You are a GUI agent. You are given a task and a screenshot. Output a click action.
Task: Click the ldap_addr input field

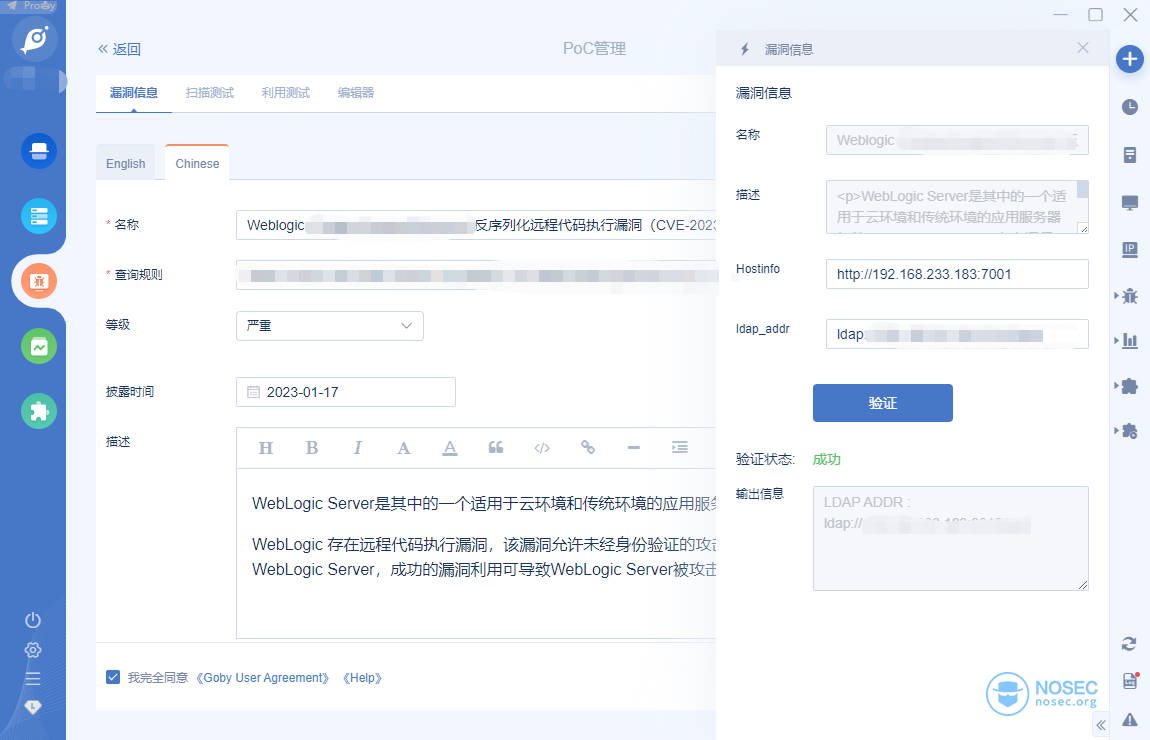click(x=957, y=334)
